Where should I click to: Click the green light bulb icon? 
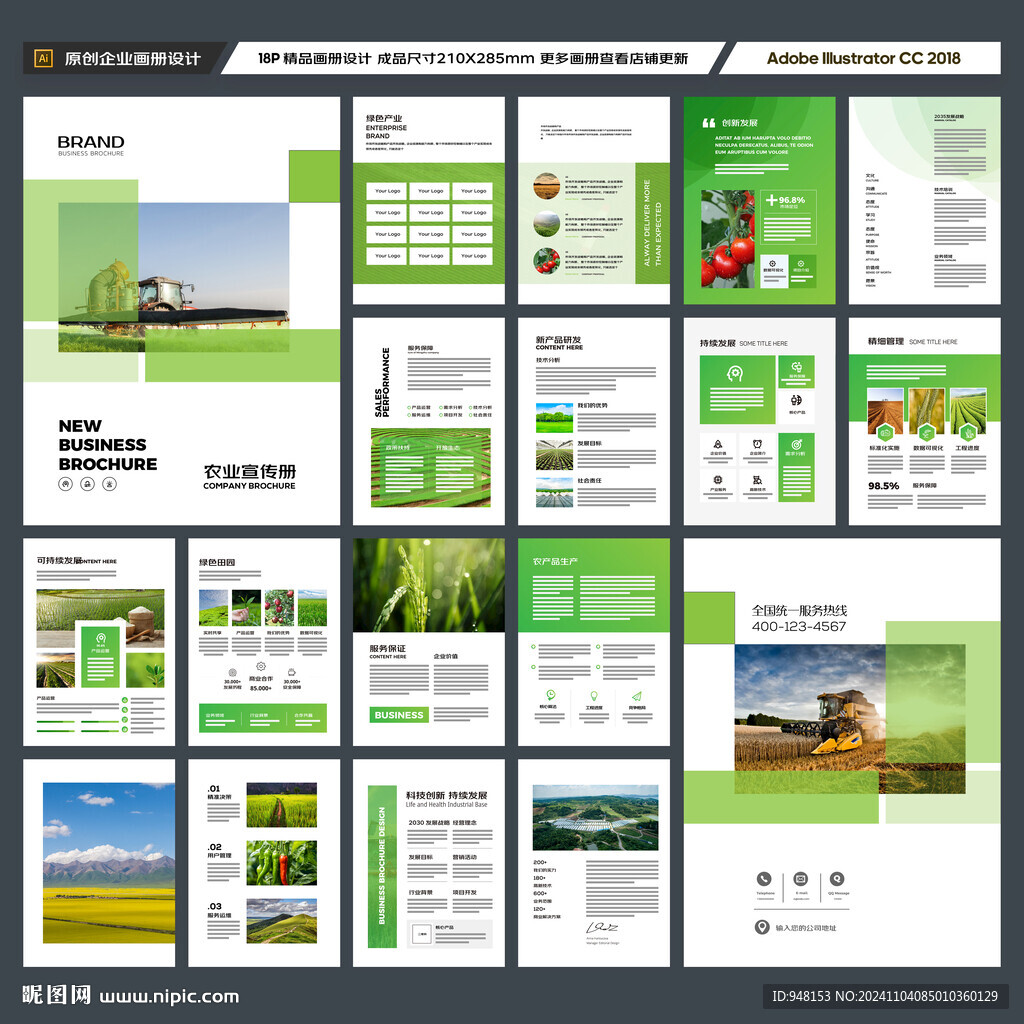pos(594,696)
